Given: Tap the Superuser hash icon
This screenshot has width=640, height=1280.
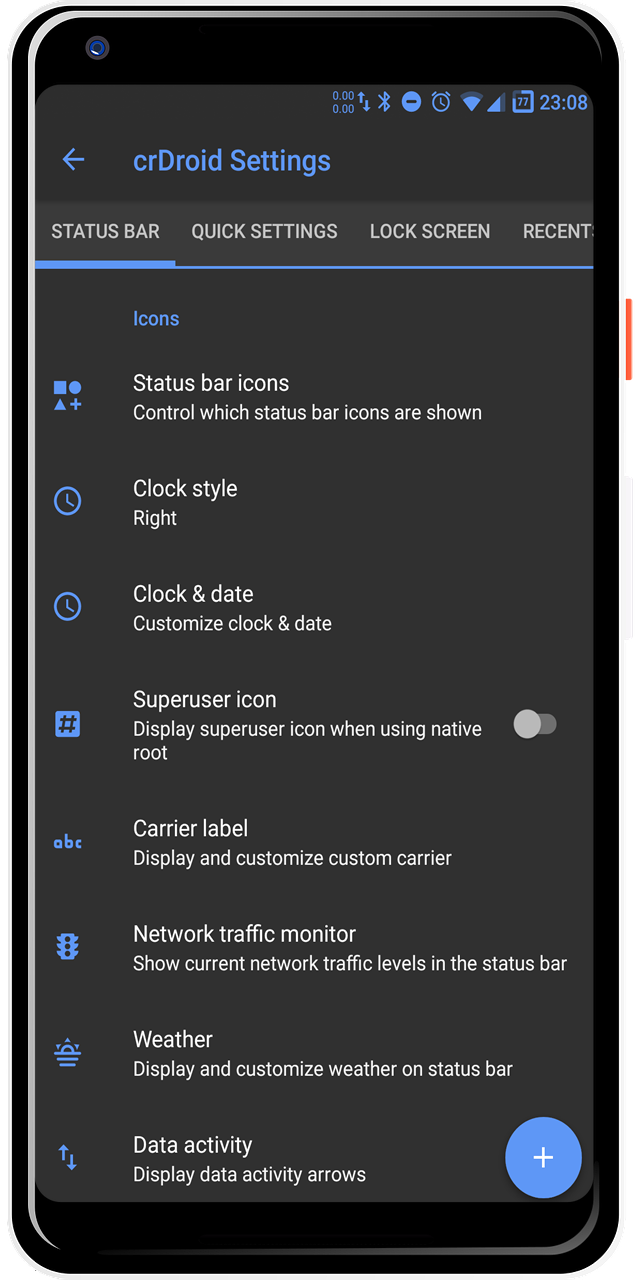Looking at the screenshot, I should pos(67,724).
